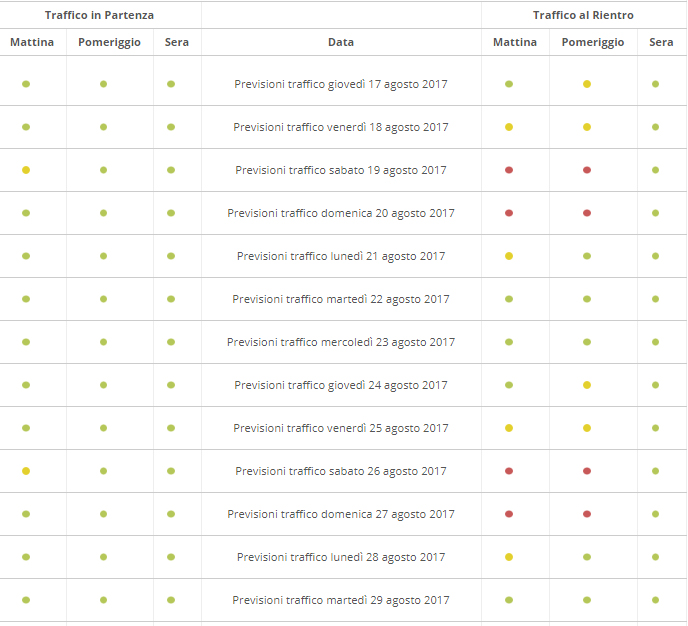Click red return-morning dot for sabato 19 agosto

[509, 170]
